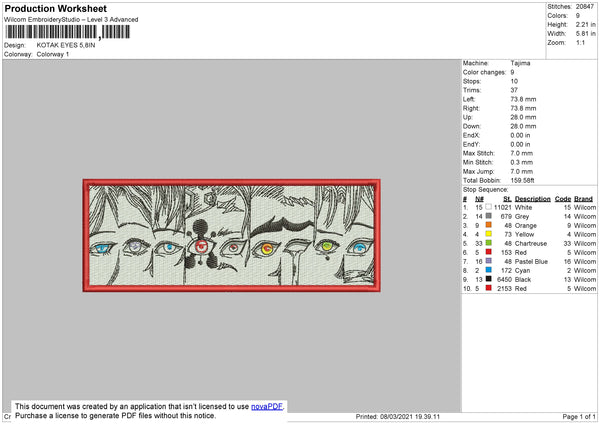Click the White color swatch in stop sequence
600x424 pixels.
pyautogui.click(x=488, y=207)
